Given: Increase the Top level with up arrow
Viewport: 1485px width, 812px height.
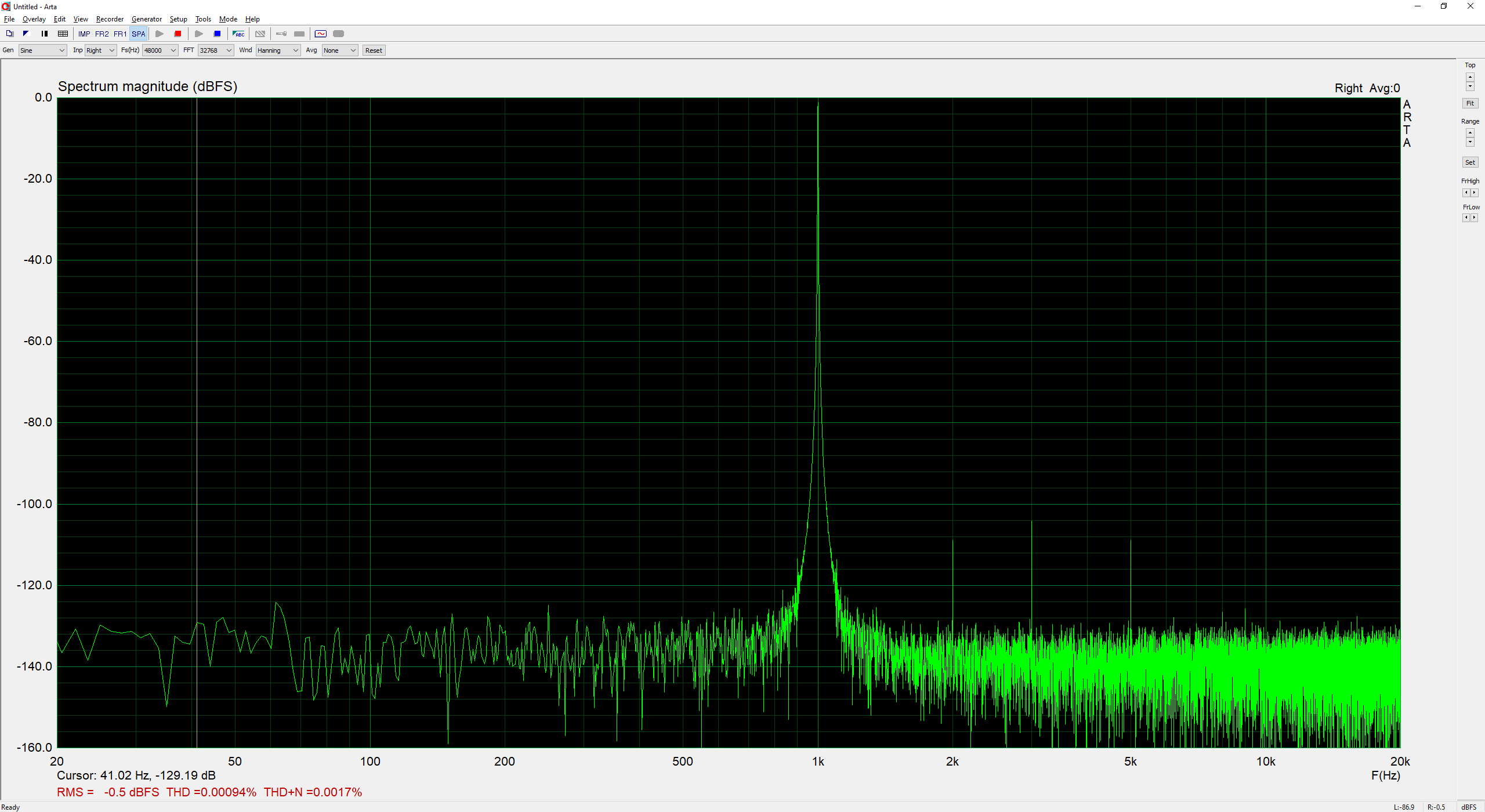Looking at the screenshot, I should coord(1470,77).
